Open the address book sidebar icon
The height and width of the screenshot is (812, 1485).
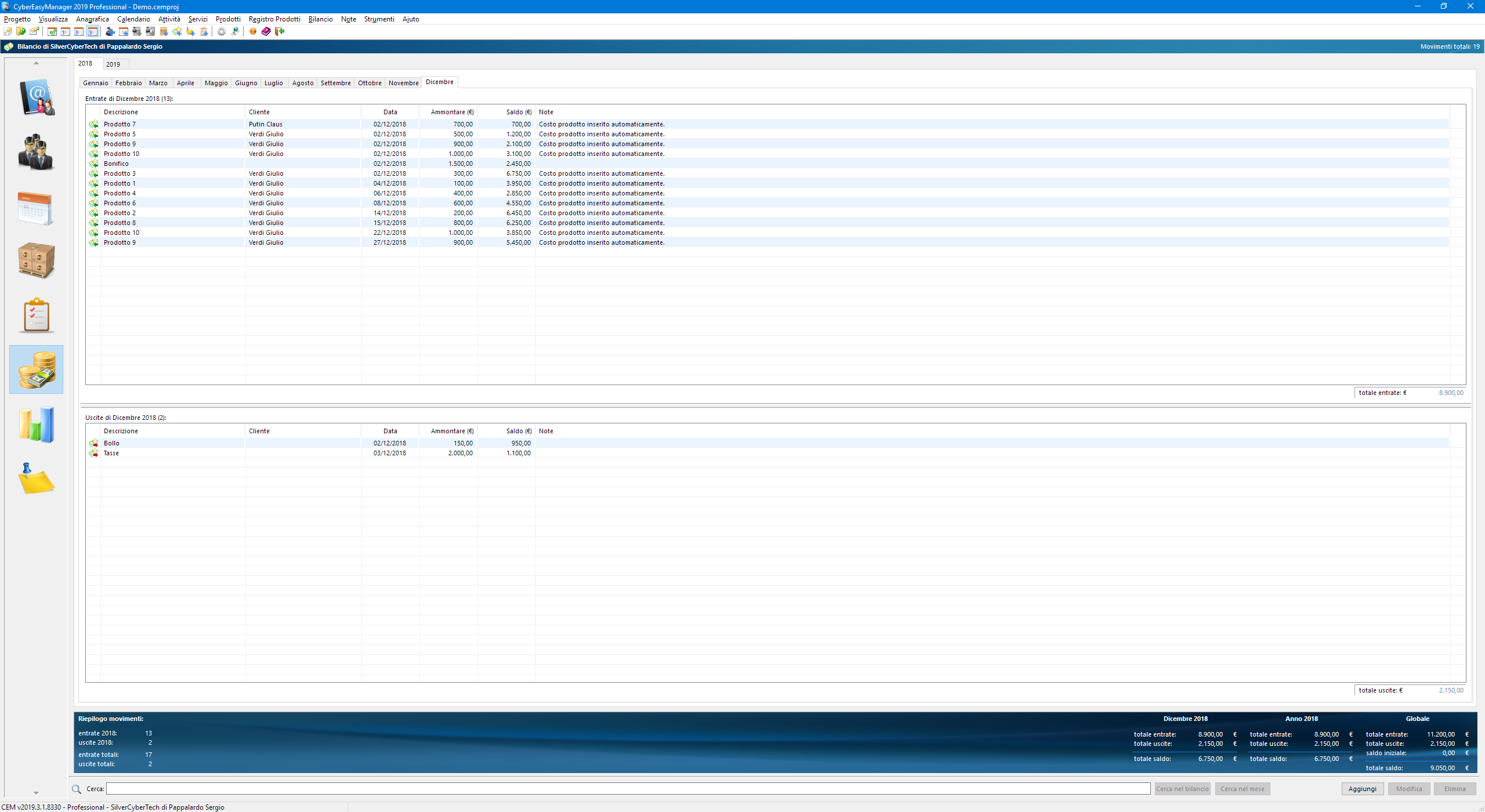pos(37,97)
